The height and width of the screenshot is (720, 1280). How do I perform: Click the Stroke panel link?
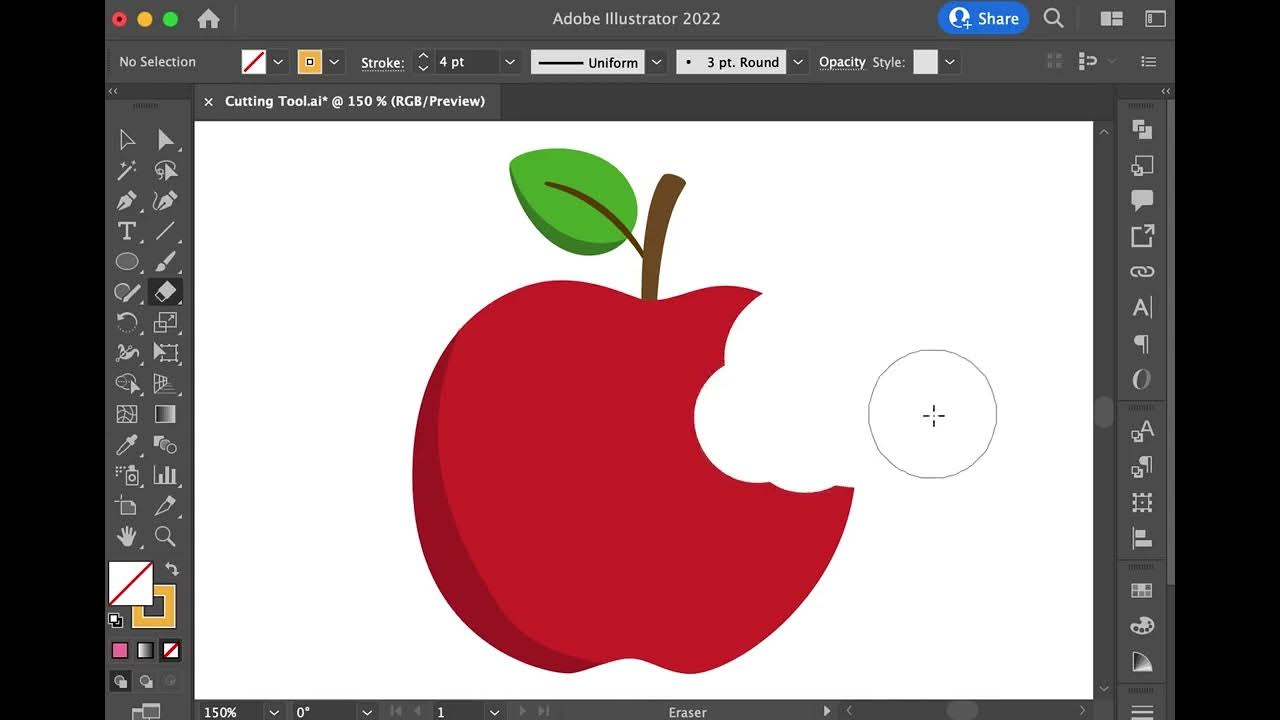(383, 62)
